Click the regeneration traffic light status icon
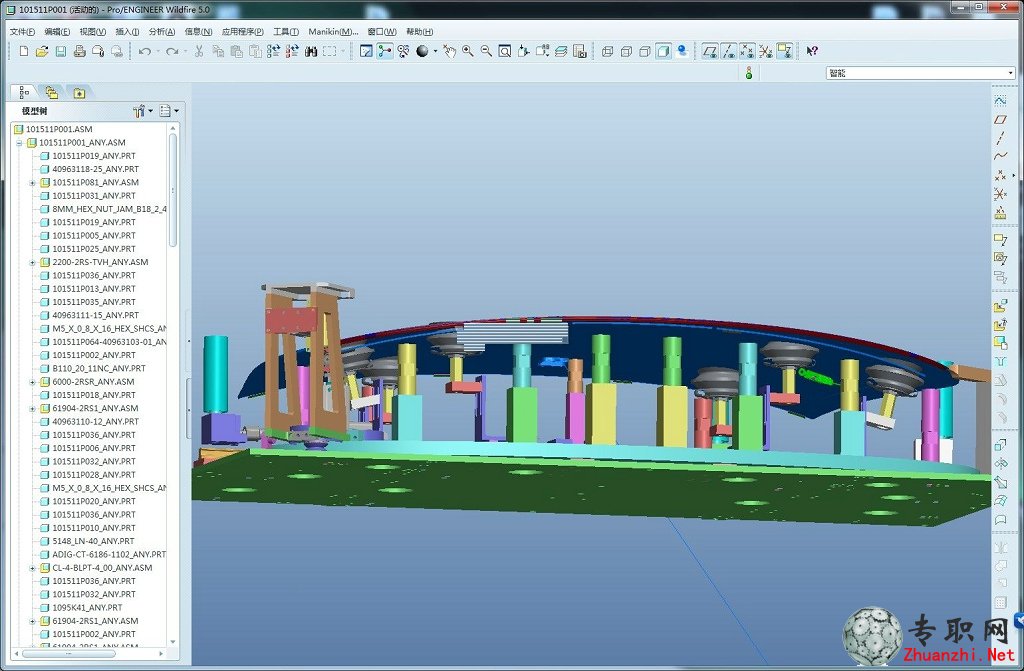Viewport: 1024px width, 671px height. [749, 73]
